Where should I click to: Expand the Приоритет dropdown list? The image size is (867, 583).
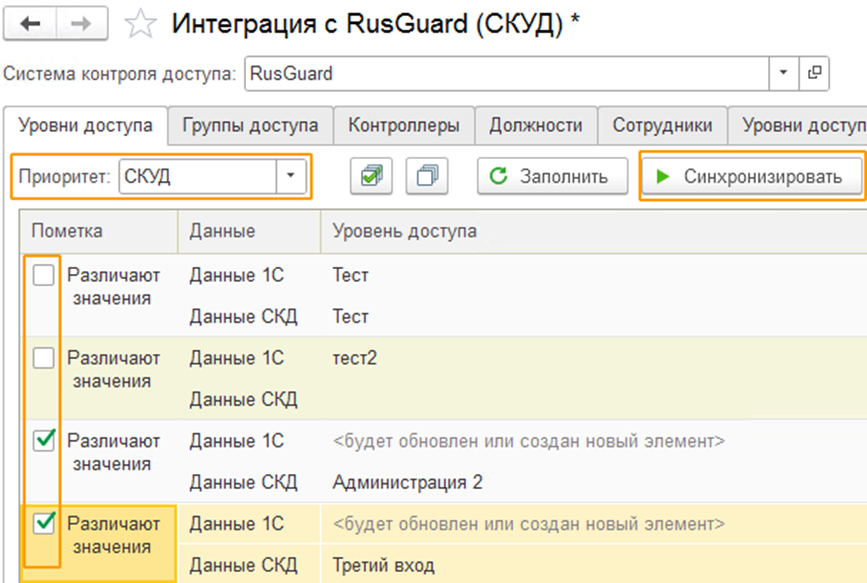coord(291,176)
